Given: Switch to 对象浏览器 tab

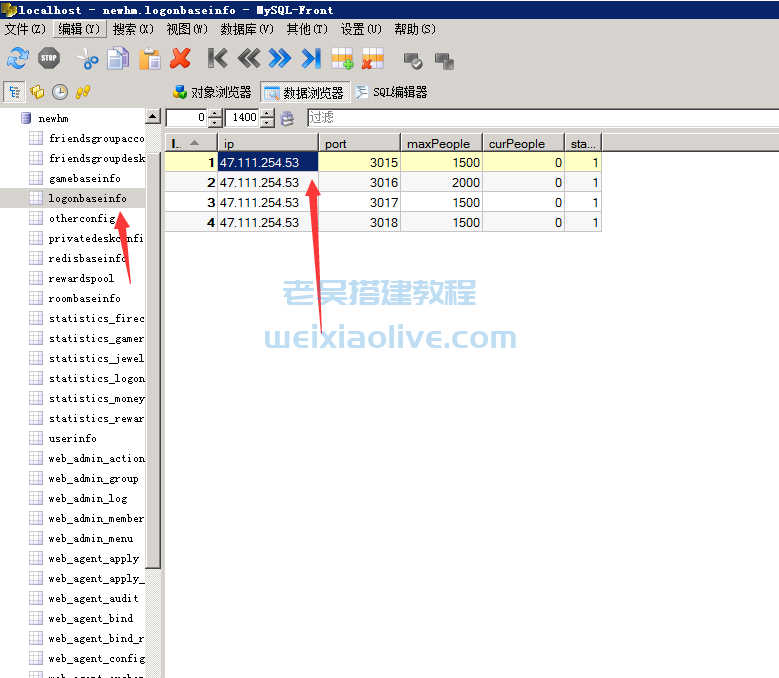Looking at the screenshot, I should (x=212, y=92).
